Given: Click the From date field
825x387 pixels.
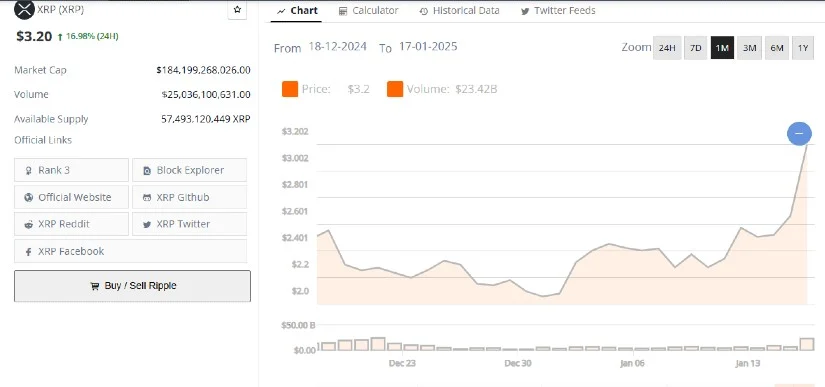Looking at the screenshot, I should click(x=337, y=46).
